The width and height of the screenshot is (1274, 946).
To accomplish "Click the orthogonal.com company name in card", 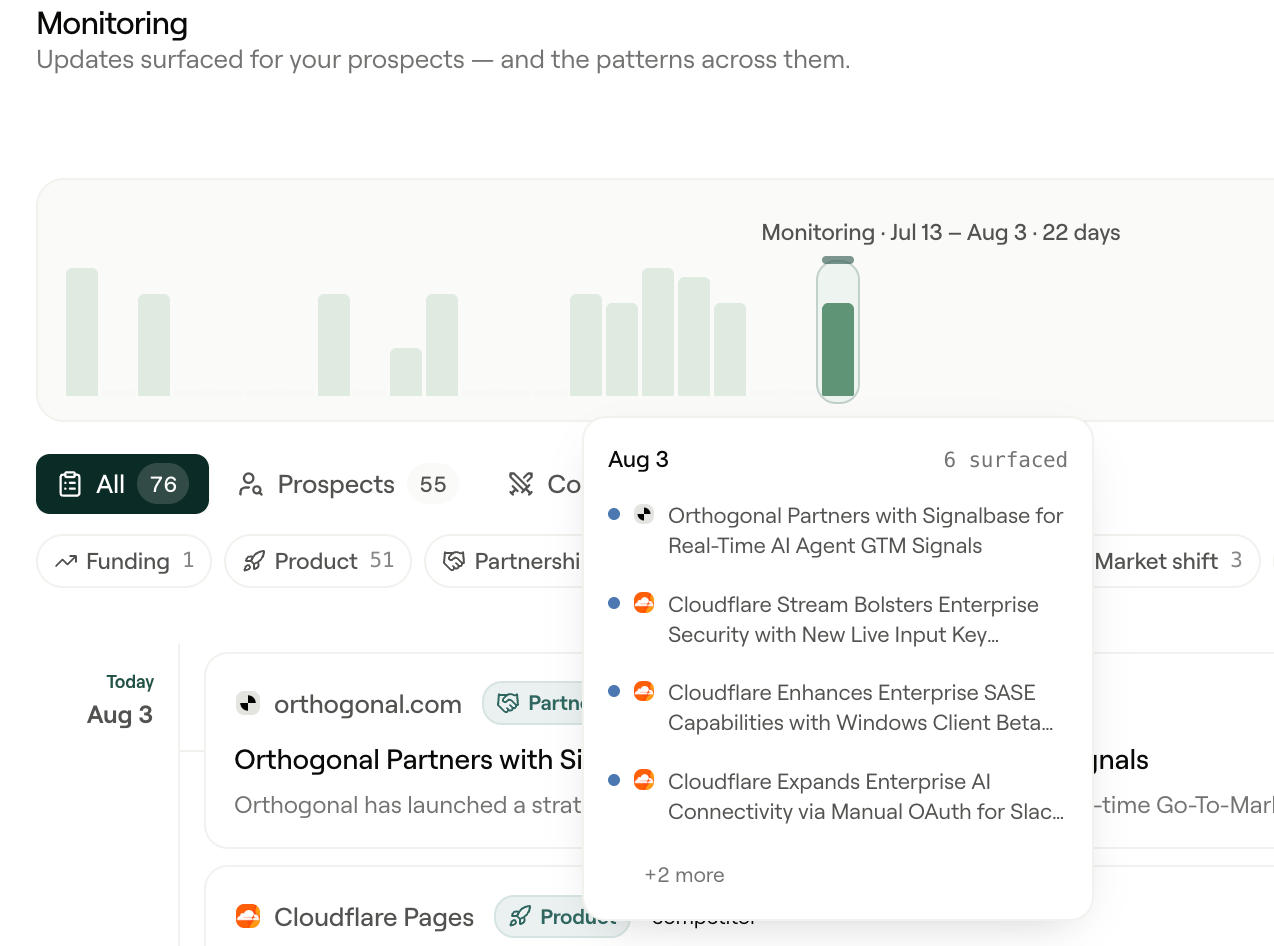I will pos(368,704).
